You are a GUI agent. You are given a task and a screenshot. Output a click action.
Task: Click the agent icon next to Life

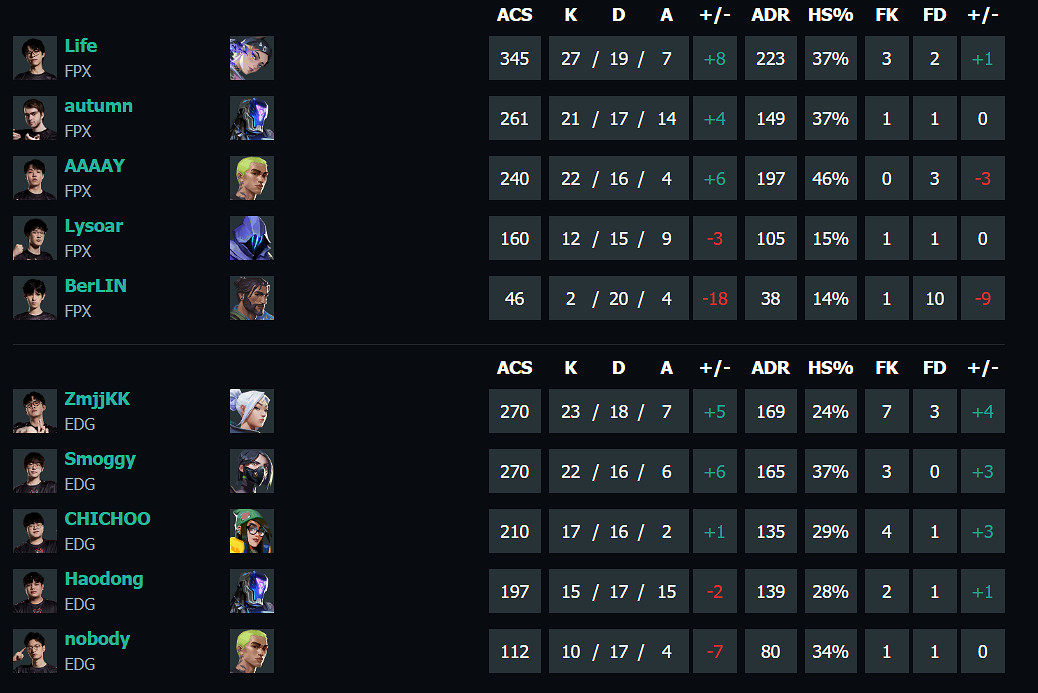pos(251,58)
